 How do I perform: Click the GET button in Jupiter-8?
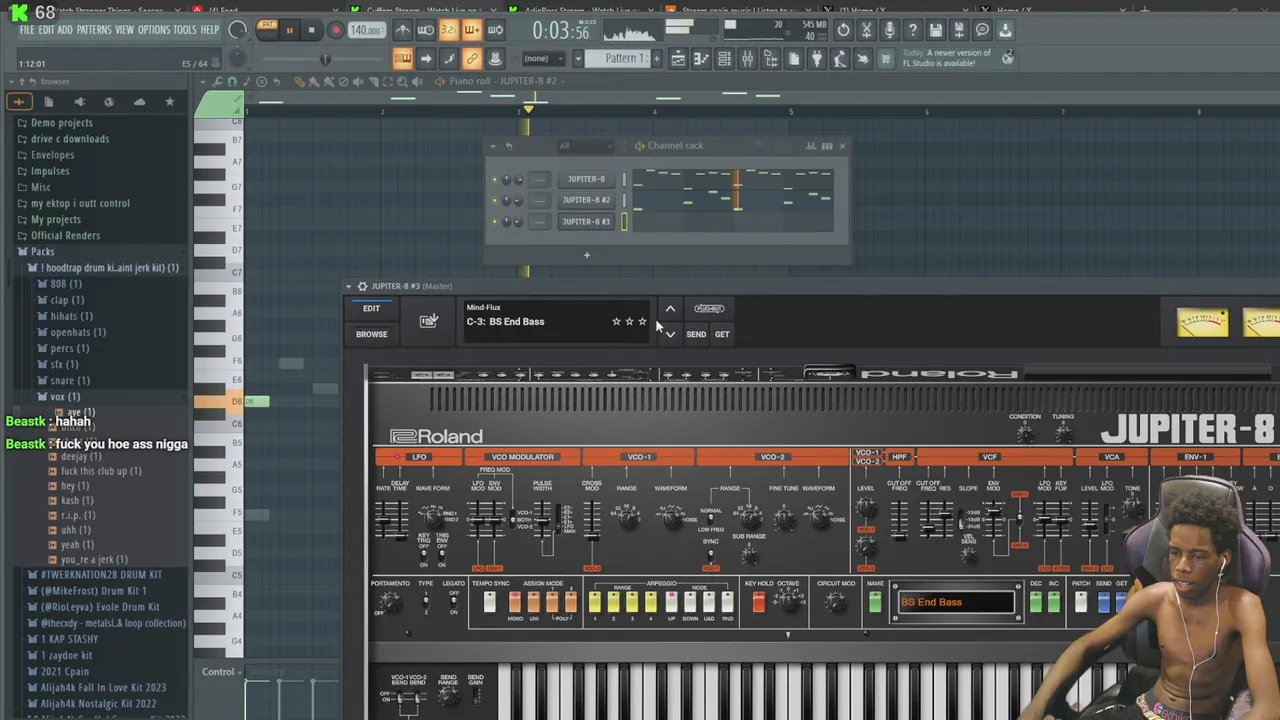click(x=722, y=334)
